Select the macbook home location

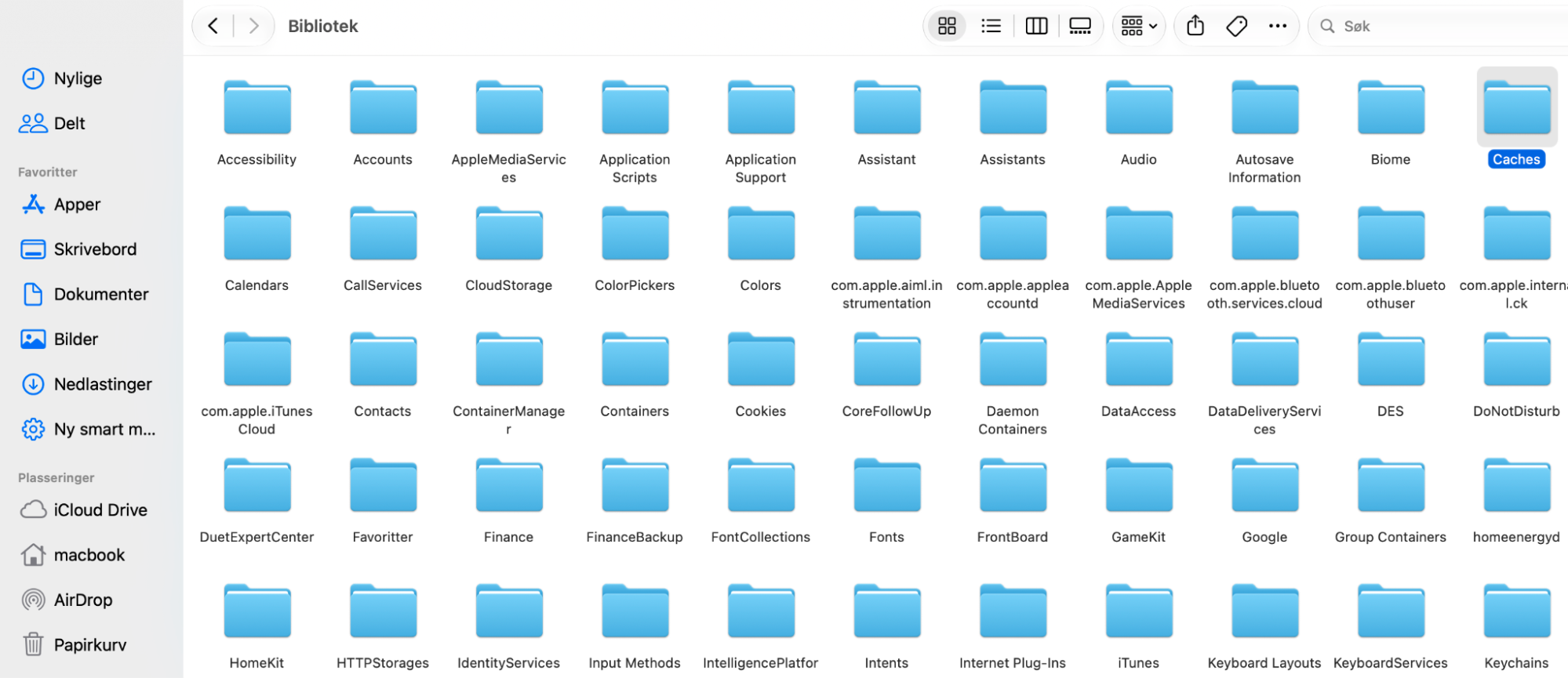click(x=92, y=555)
